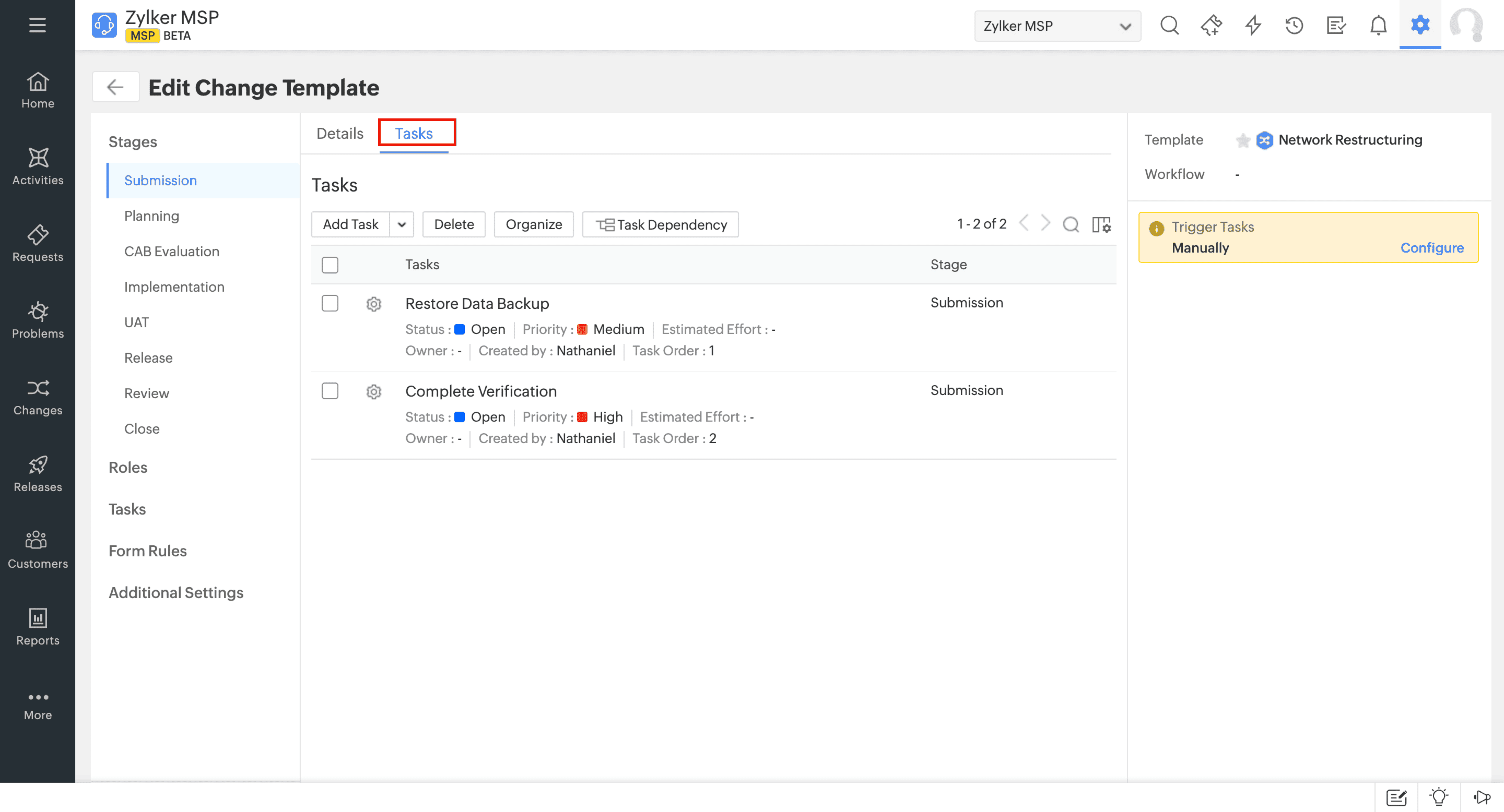The image size is (1504, 812).
Task: Expand the hamburger navigation menu
Action: coord(37,24)
